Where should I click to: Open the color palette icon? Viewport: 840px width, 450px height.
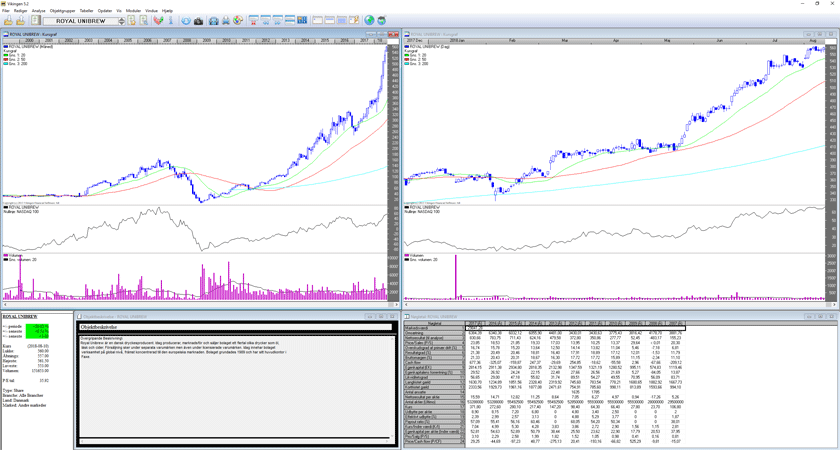[x=238, y=20]
